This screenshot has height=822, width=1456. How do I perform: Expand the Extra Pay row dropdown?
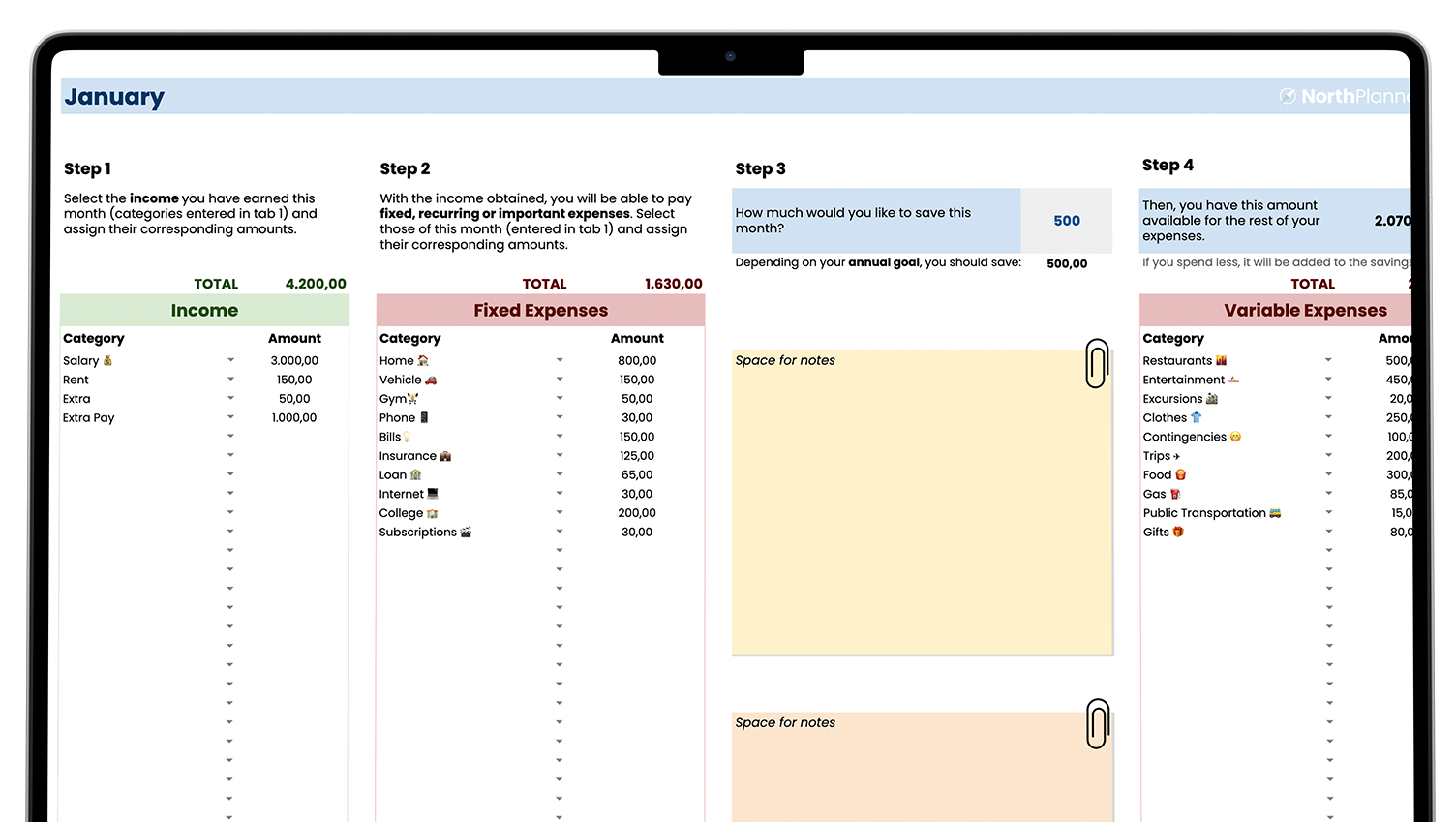point(230,417)
